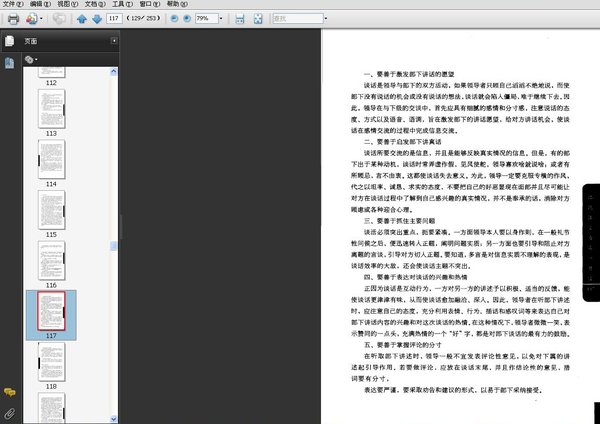Image resolution: width=600 pixels, height=424 pixels.
Task: Open the Pages panel options menu button
Action: (x=114, y=41)
